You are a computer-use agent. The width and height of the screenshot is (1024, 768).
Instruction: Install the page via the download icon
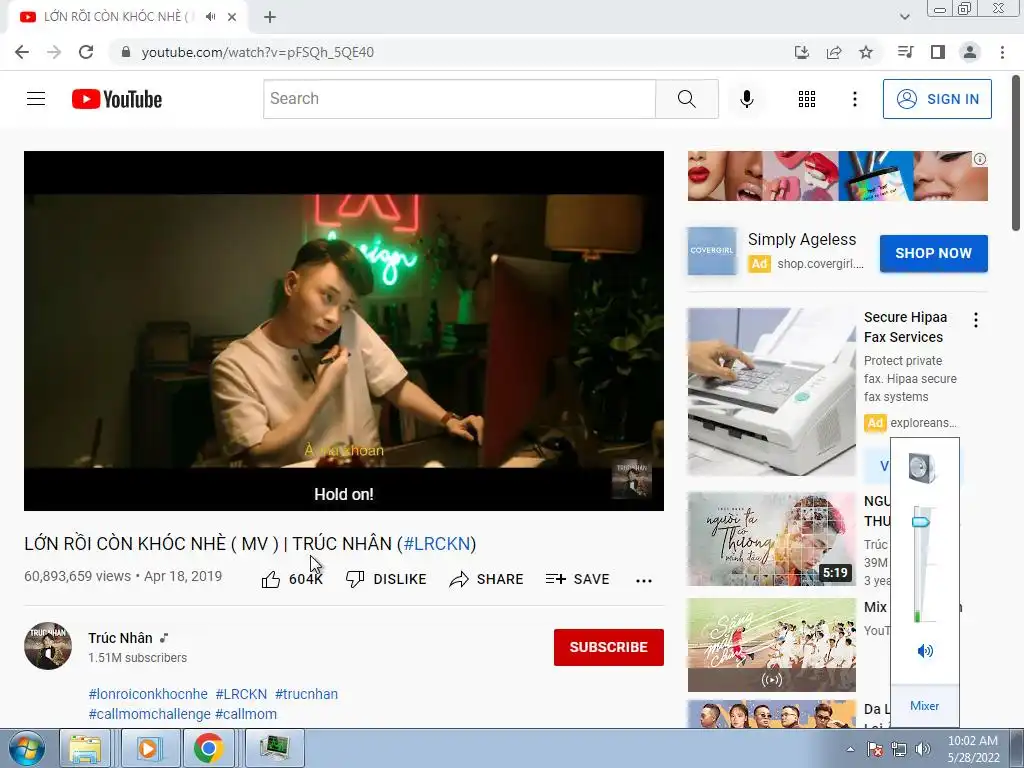801,52
